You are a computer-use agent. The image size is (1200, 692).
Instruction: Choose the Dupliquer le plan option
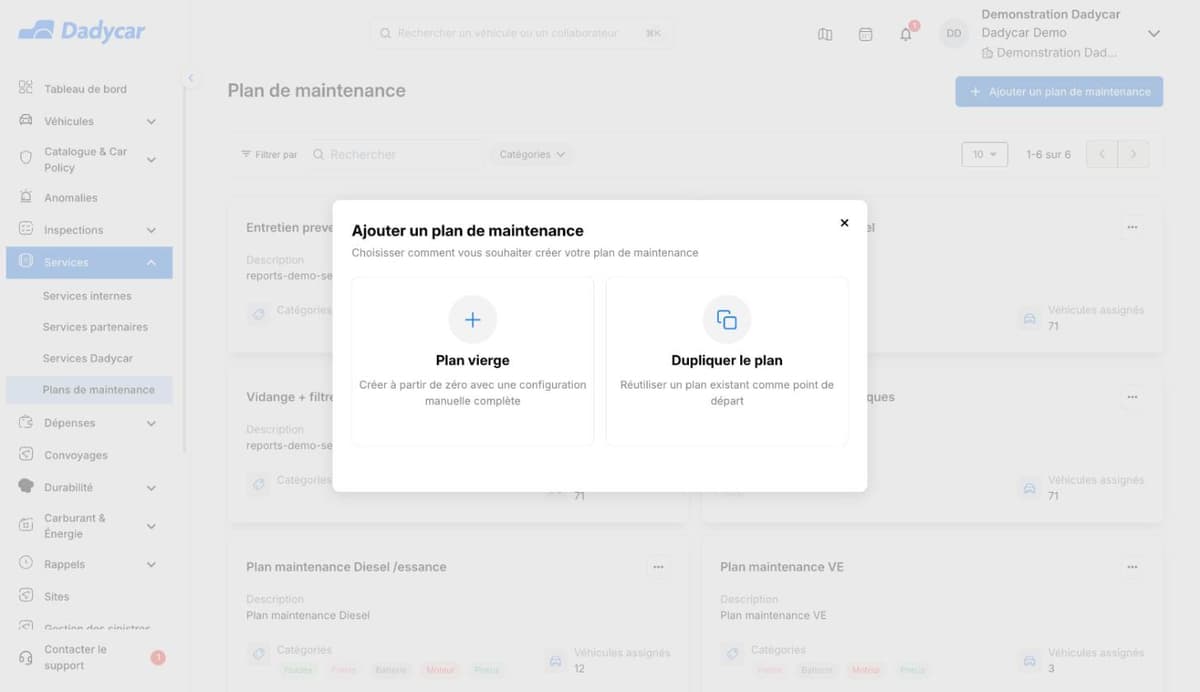(727, 361)
